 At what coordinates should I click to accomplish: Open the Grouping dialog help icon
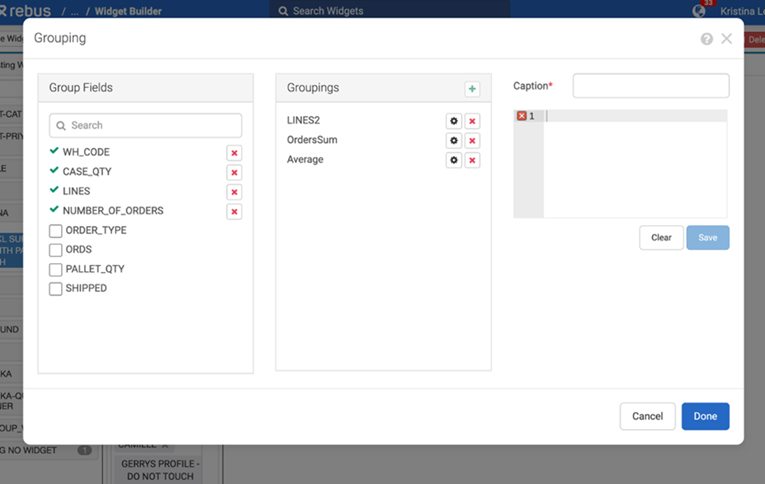point(707,39)
